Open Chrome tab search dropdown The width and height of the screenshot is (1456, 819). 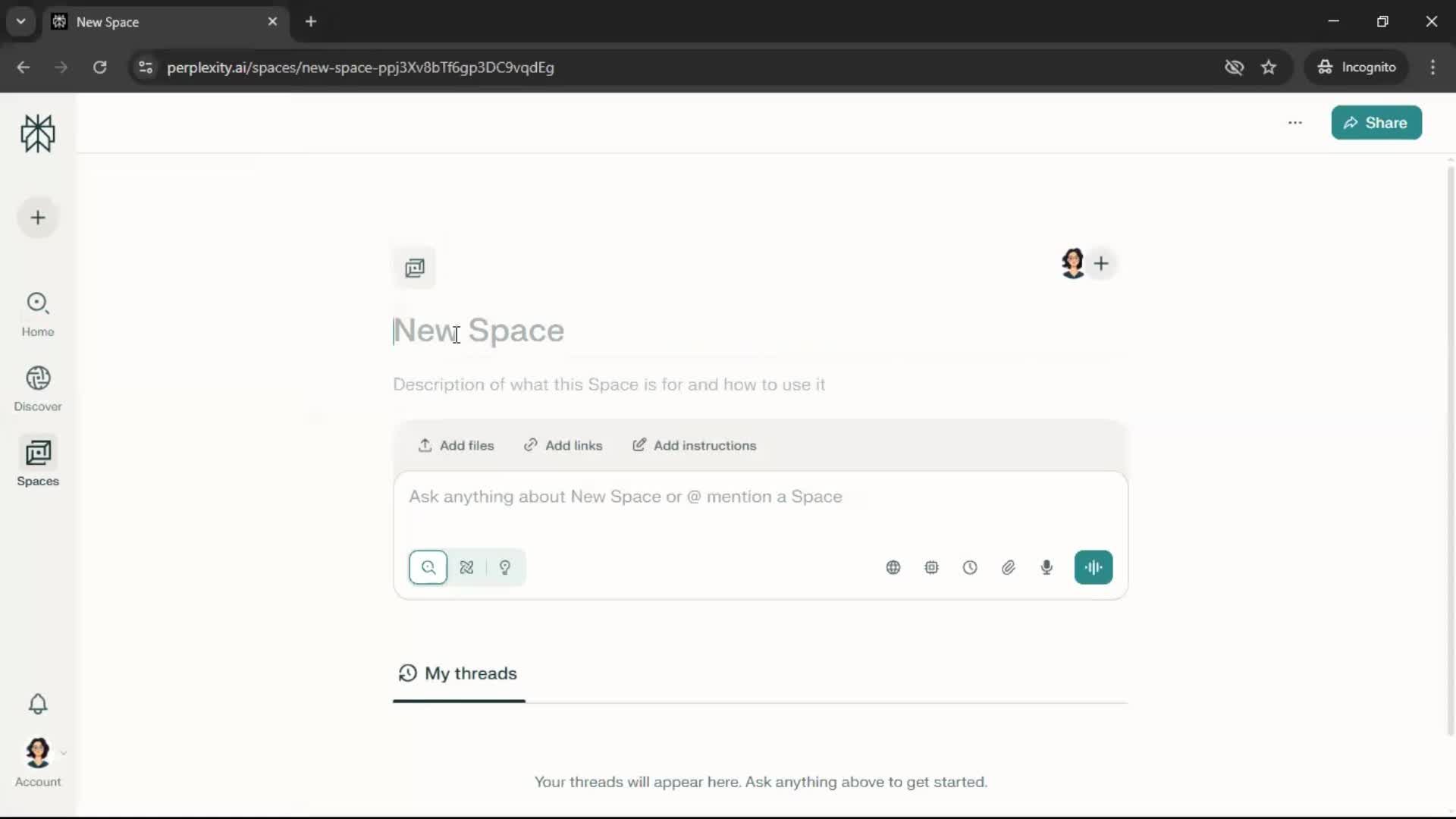(21, 21)
